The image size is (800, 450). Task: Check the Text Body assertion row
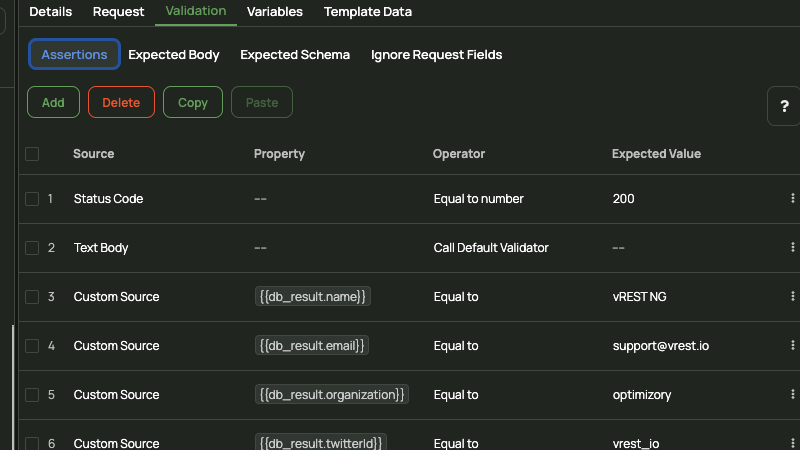32,247
